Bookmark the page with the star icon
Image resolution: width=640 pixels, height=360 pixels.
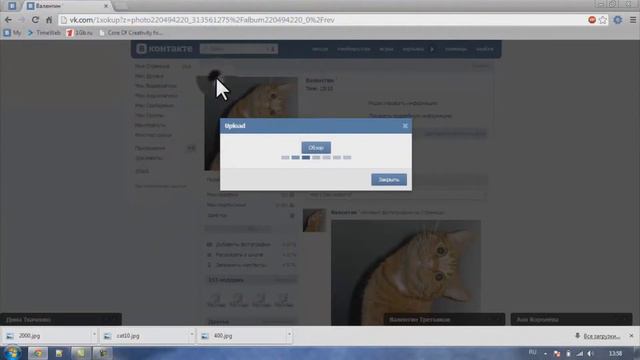tap(602, 20)
